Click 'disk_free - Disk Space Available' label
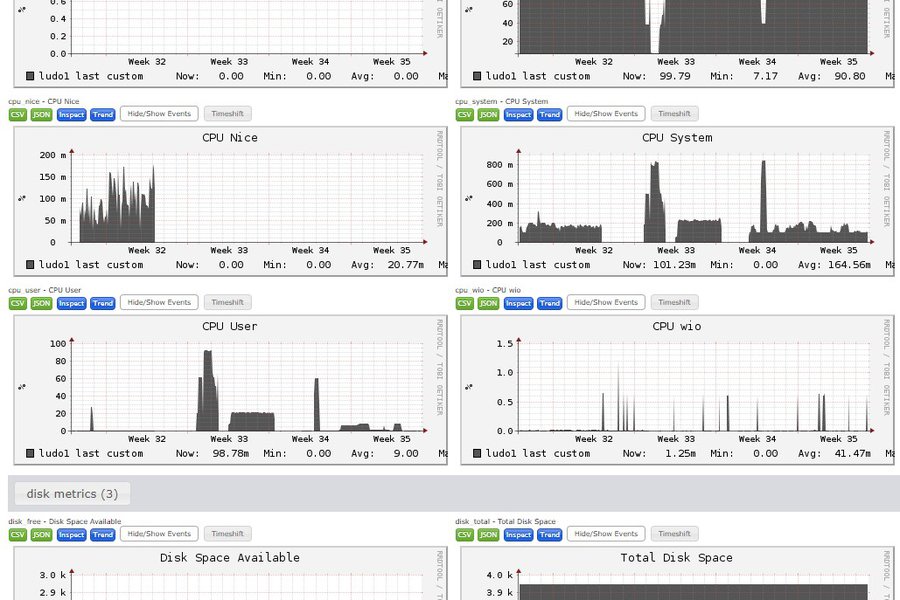Viewport: 900px width, 600px height. click(x=65, y=521)
